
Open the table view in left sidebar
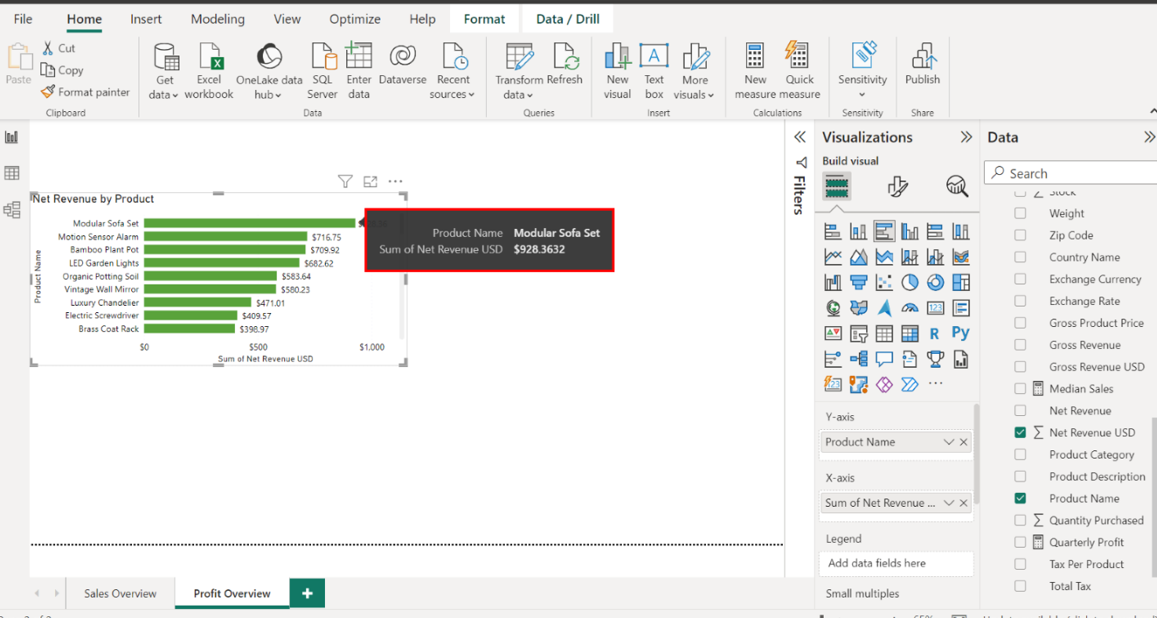click(x=12, y=174)
